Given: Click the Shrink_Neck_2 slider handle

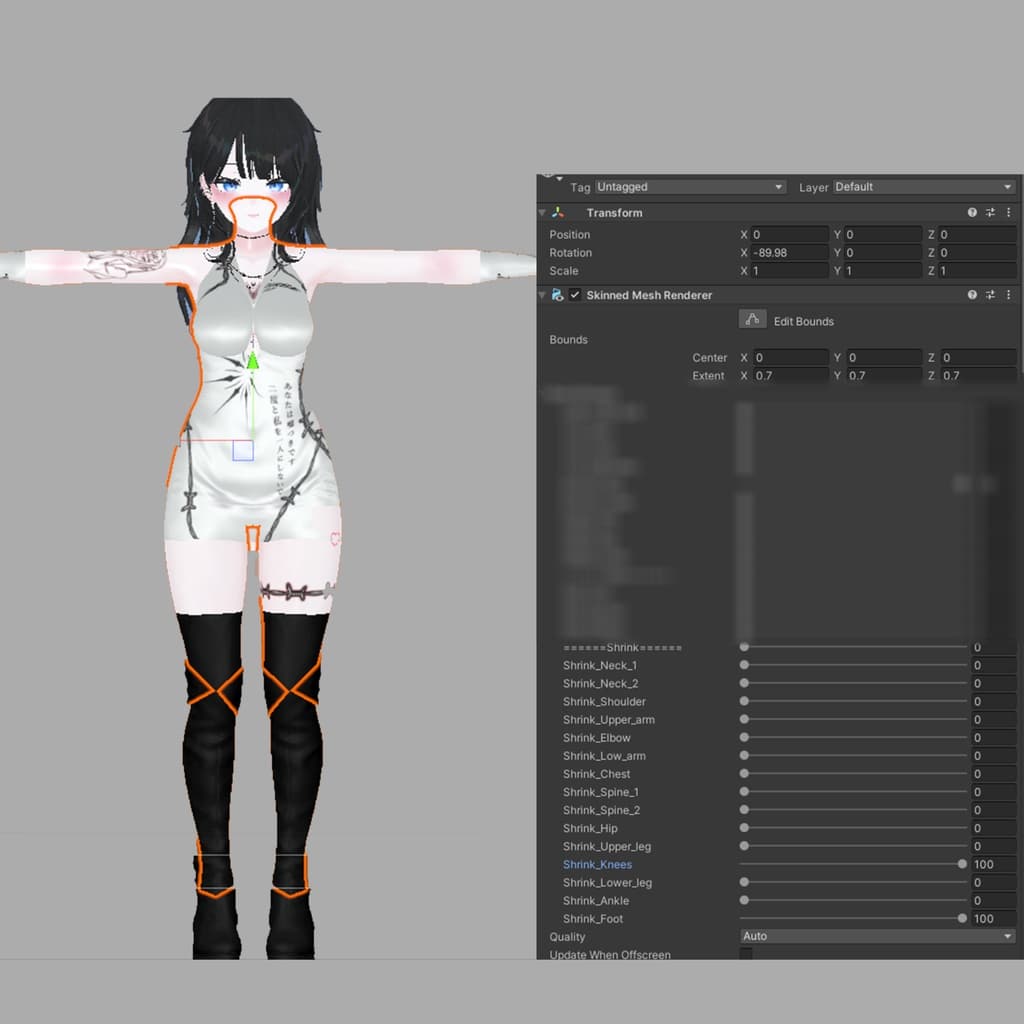Looking at the screenshot, I should pos(744,683).
